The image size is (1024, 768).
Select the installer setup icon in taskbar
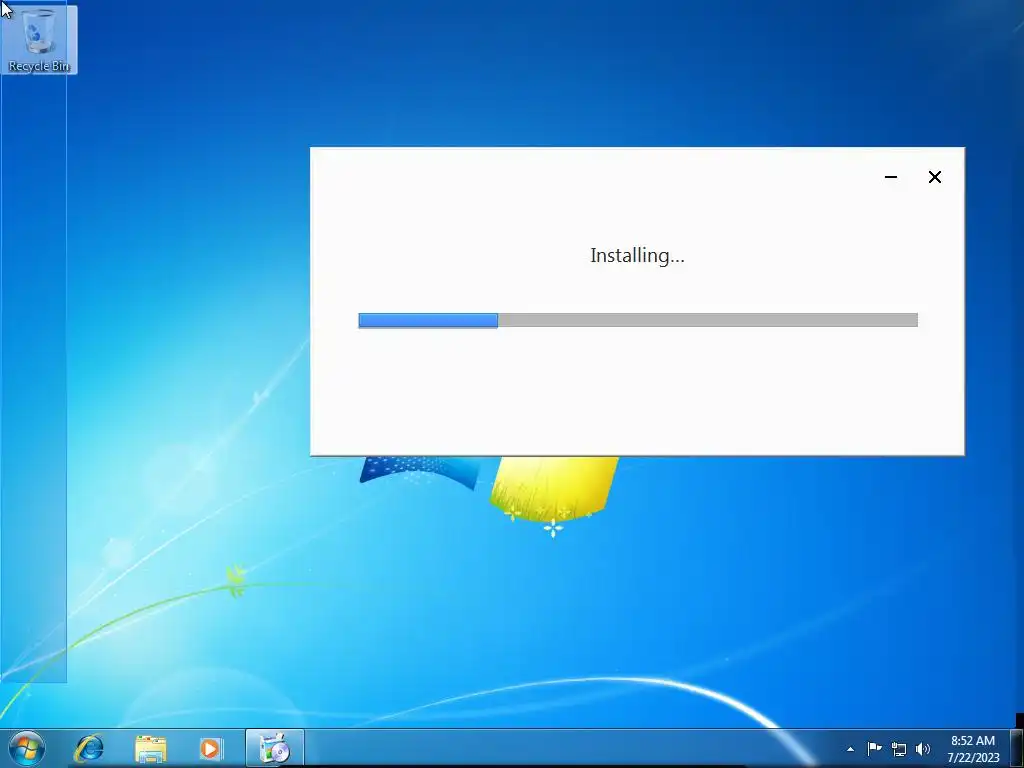274,748
